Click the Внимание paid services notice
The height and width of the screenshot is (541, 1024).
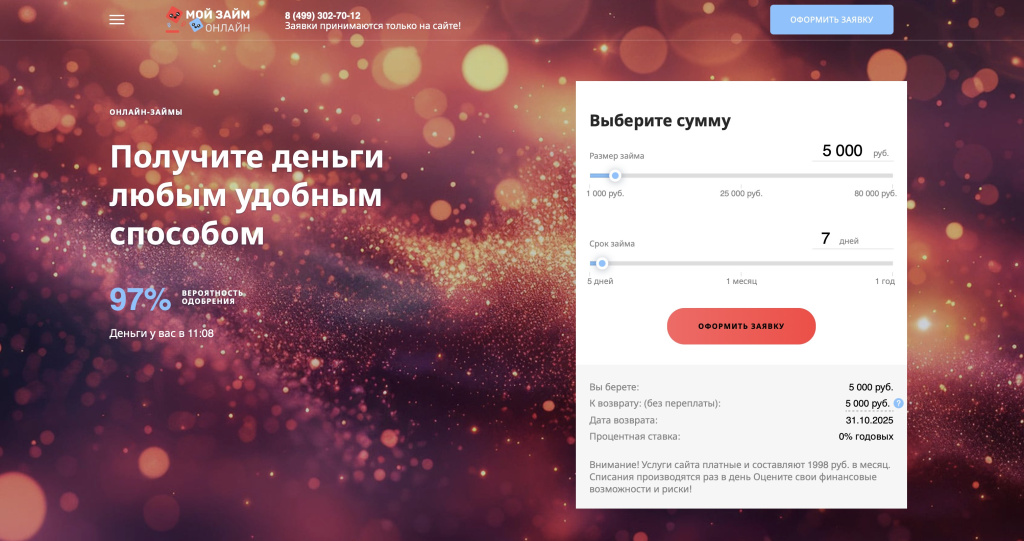click(740, 476)
